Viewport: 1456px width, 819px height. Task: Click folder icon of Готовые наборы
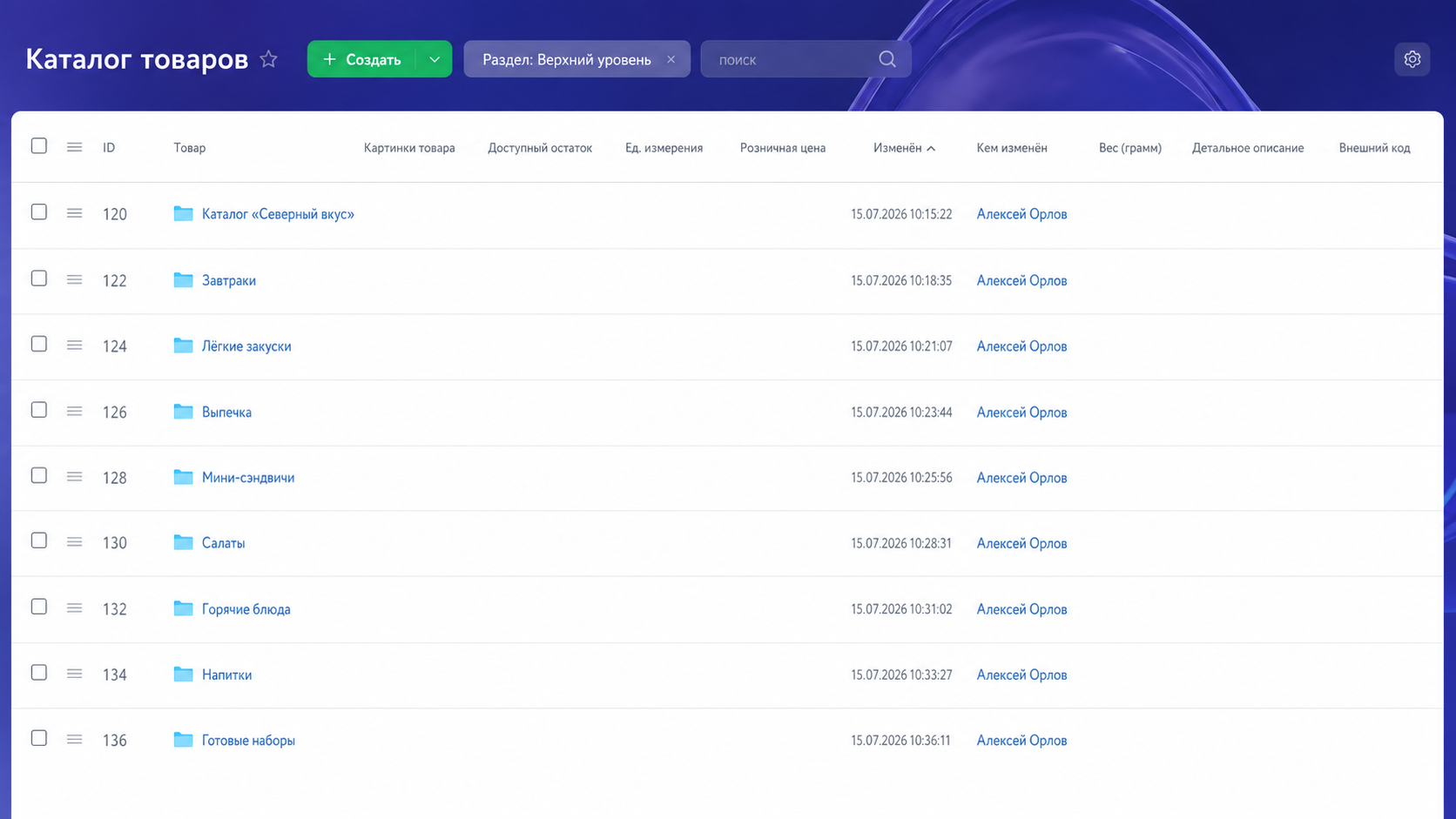[183, 740]
